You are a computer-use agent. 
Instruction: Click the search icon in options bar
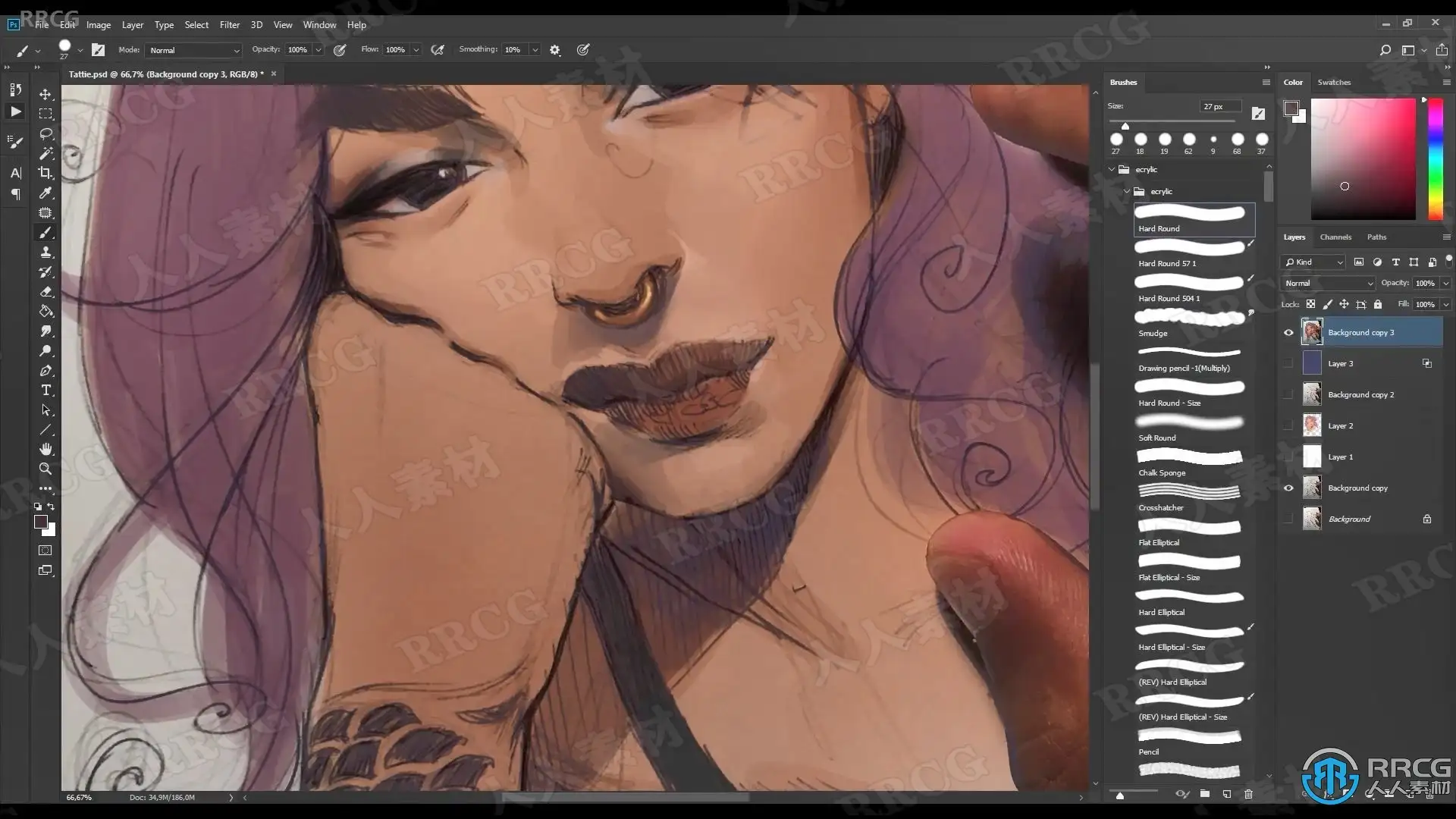pyautogui.click(x=1385, y=50)
